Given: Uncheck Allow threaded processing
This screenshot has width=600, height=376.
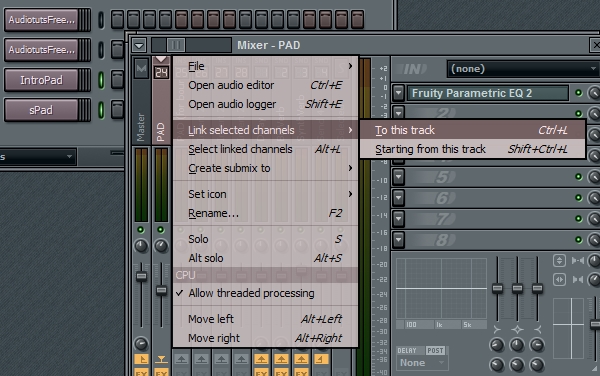Looking at the screenshot, I should point(265,293).
